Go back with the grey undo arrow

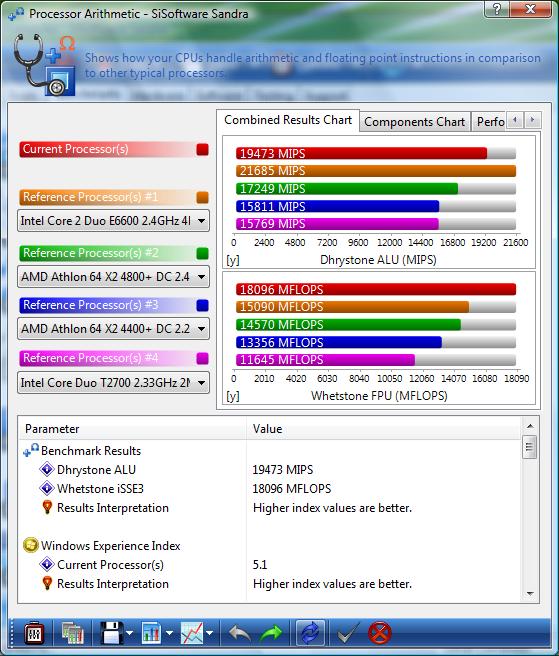coord(240,633)
